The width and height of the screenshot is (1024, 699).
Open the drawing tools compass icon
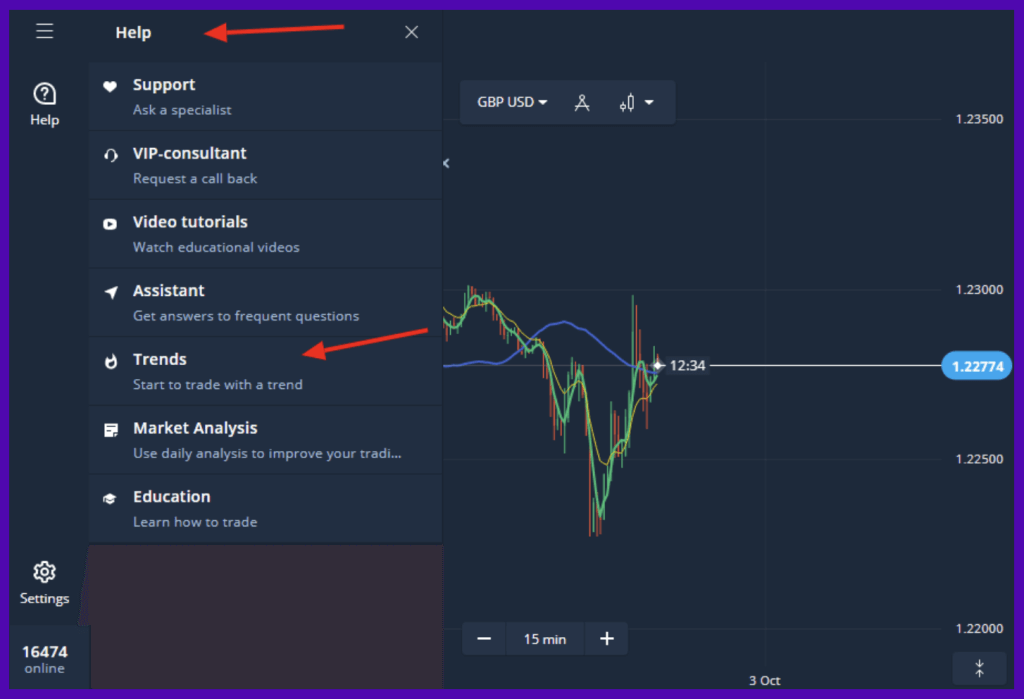click(582, 103)
